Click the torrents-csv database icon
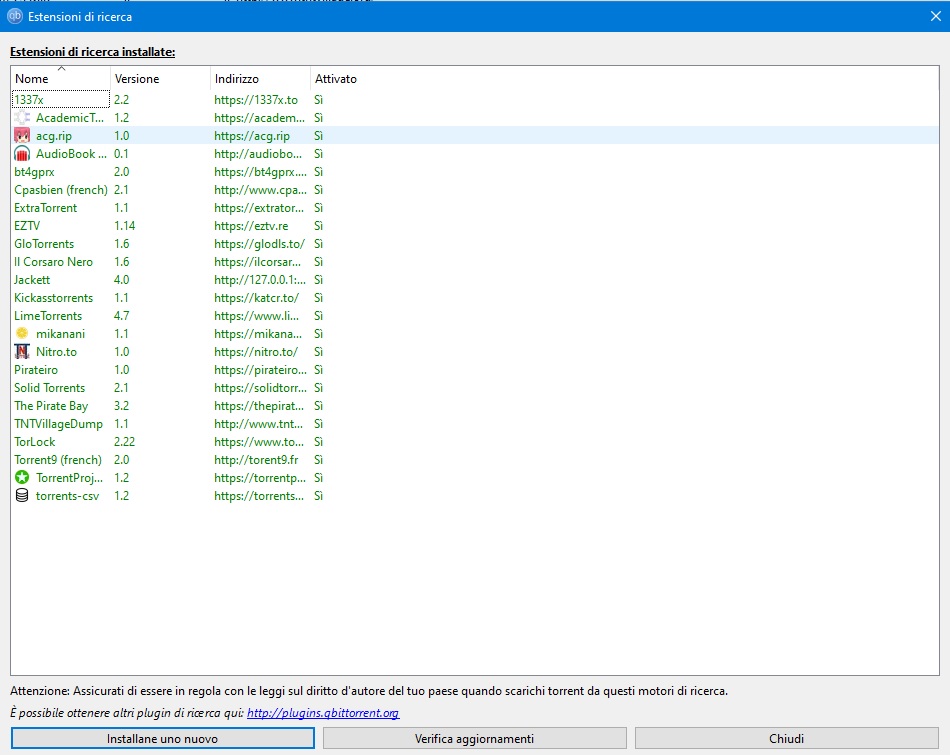 (22, 496)
